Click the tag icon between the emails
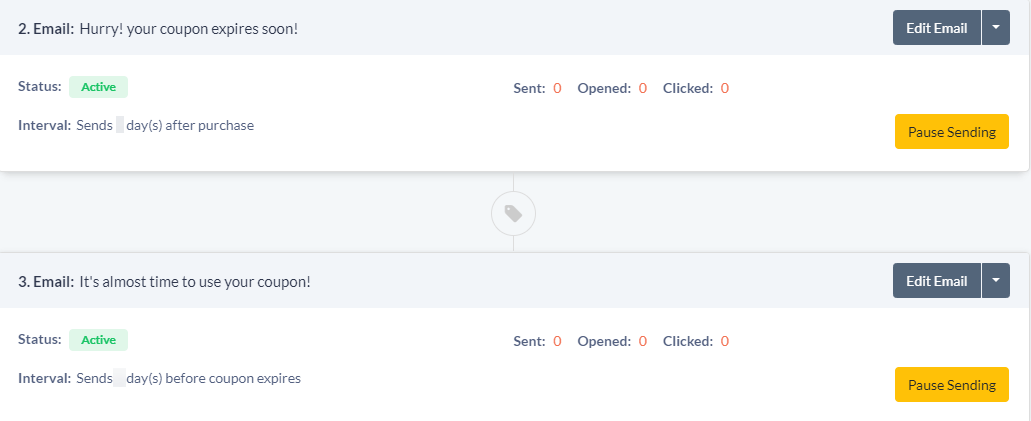The height and width of the screenshot is (421, 1031). [x=513, y=213]
